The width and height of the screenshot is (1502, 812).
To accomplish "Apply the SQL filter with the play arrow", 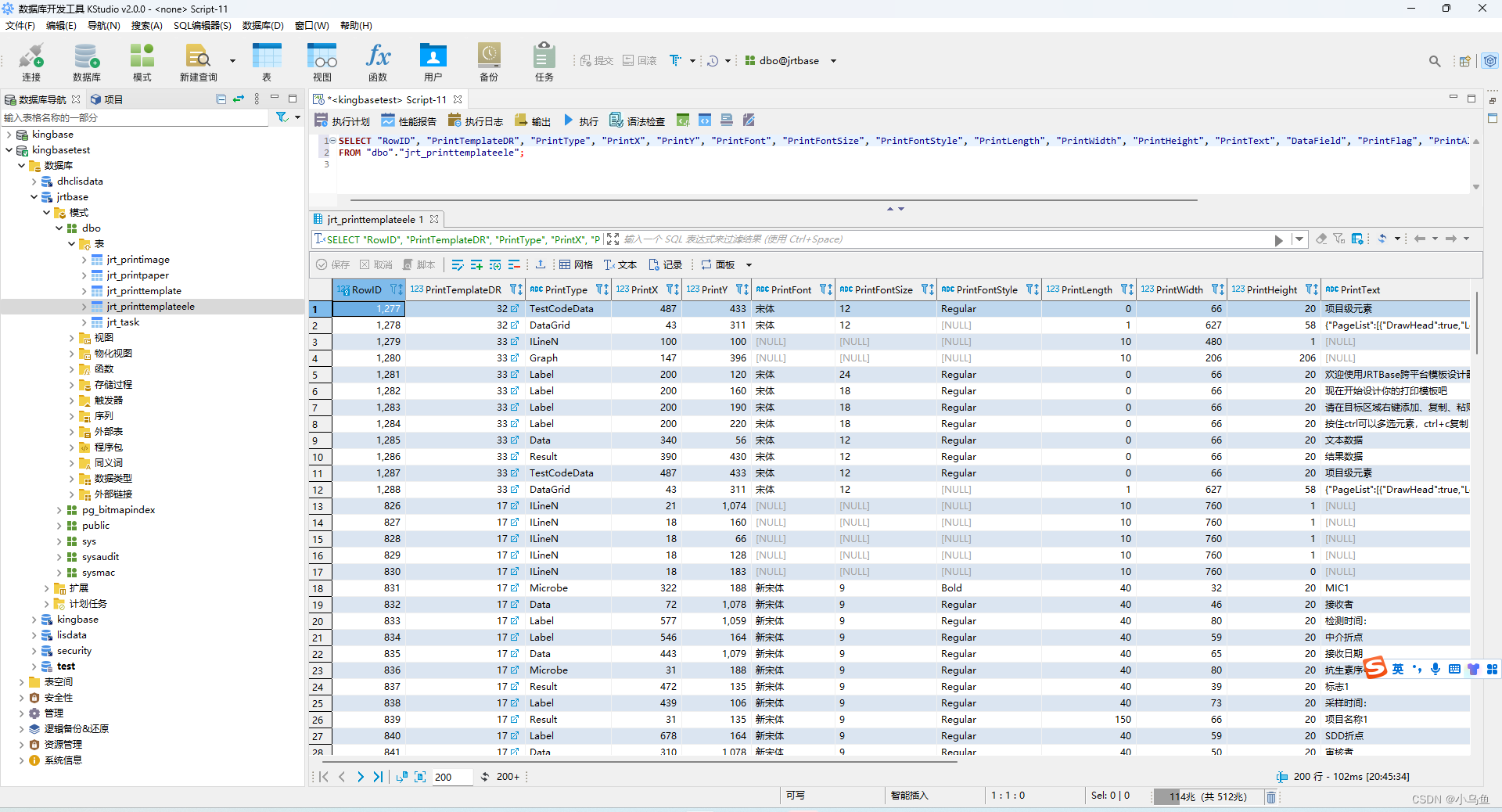I will coord(1278,240).
